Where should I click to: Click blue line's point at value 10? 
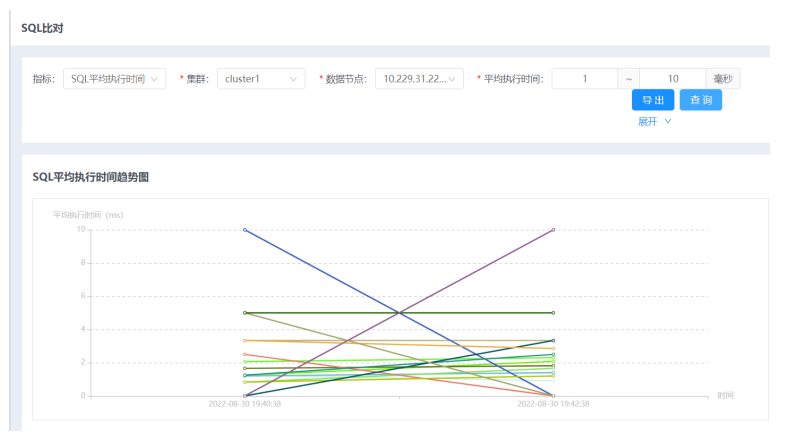pos(245,230)
